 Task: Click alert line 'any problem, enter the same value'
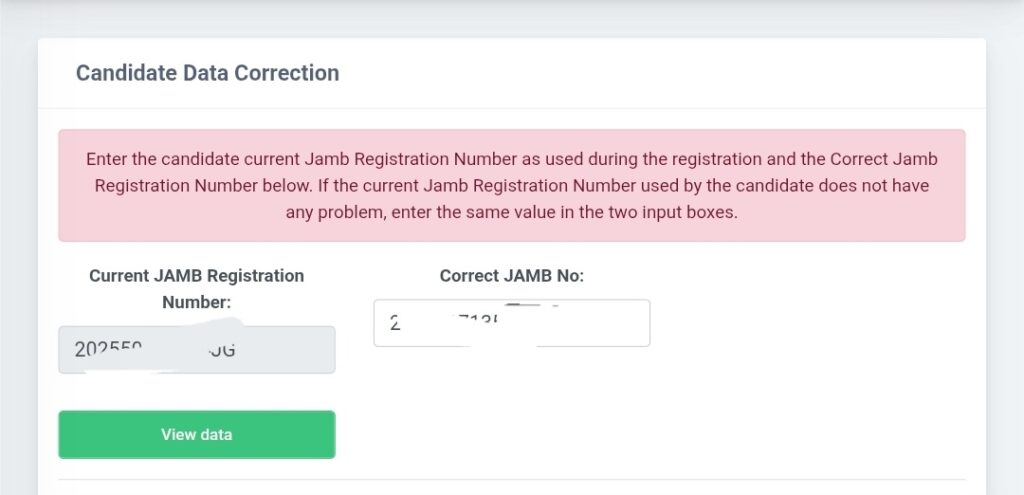click(x=511, y=213)
